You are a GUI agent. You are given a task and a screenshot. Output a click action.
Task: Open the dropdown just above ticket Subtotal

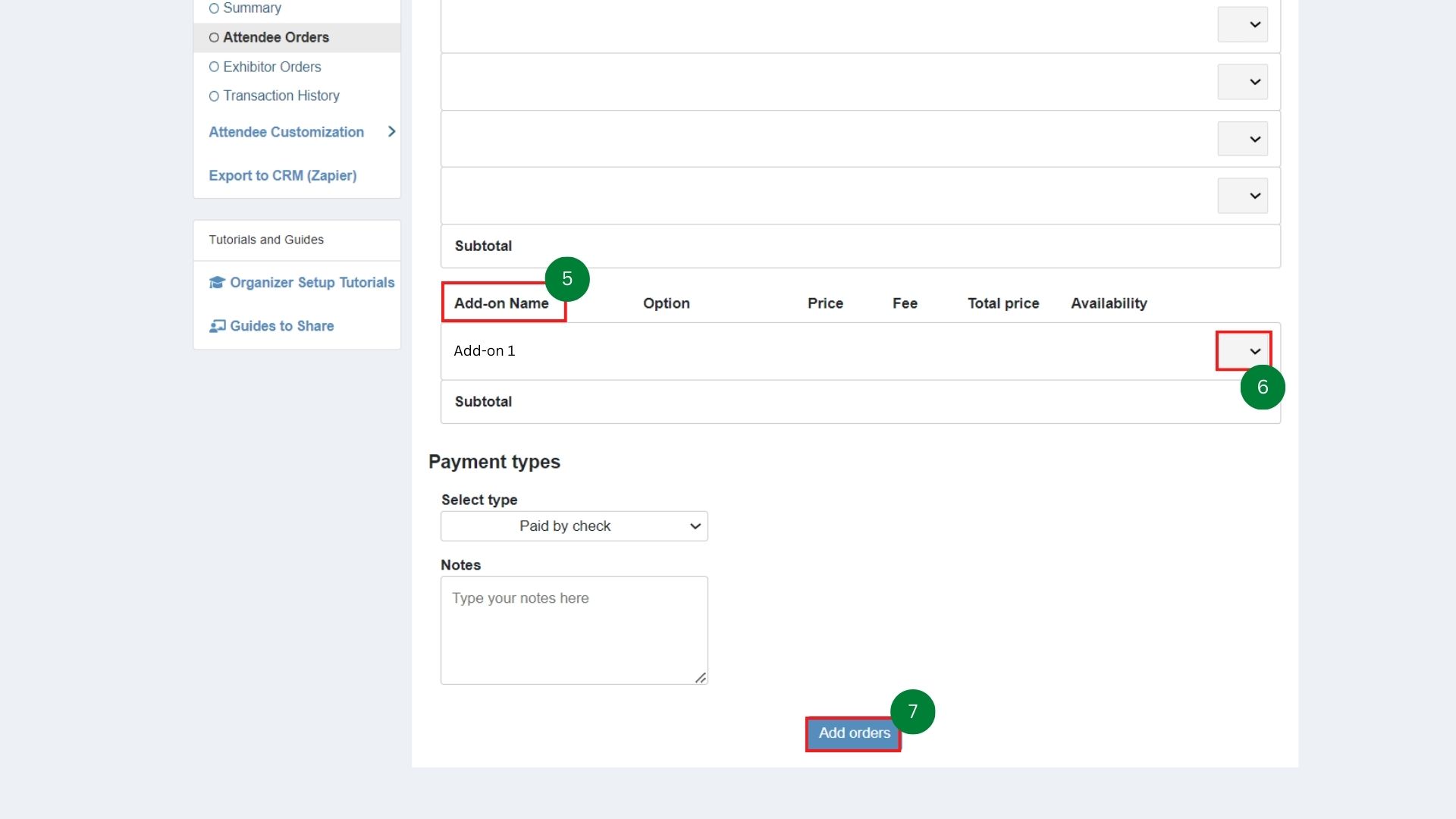click(x=1243, y=196)
